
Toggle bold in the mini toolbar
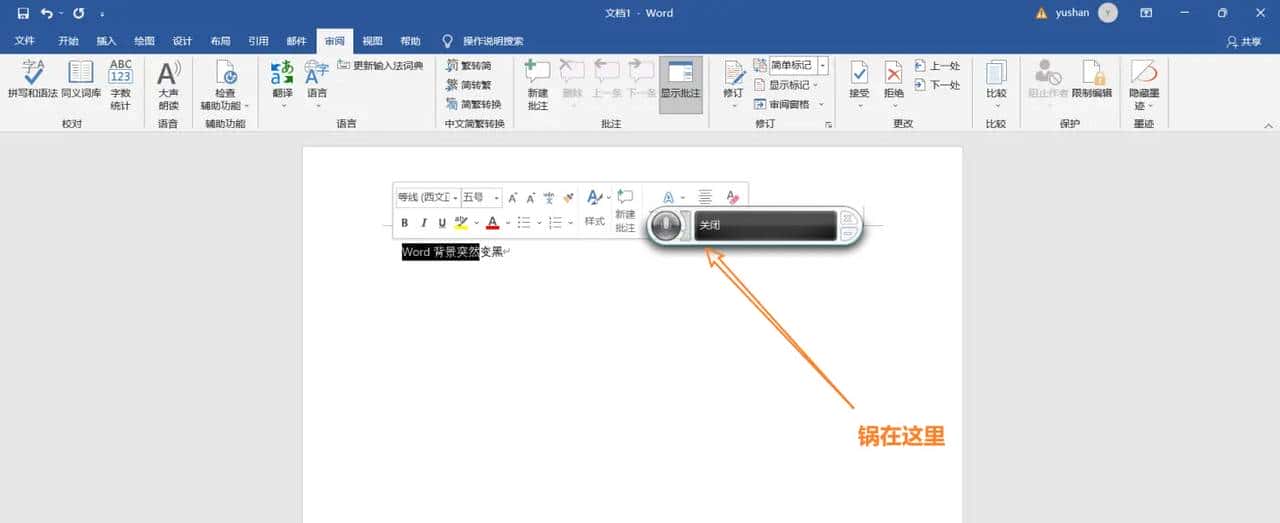pos(405,223)
